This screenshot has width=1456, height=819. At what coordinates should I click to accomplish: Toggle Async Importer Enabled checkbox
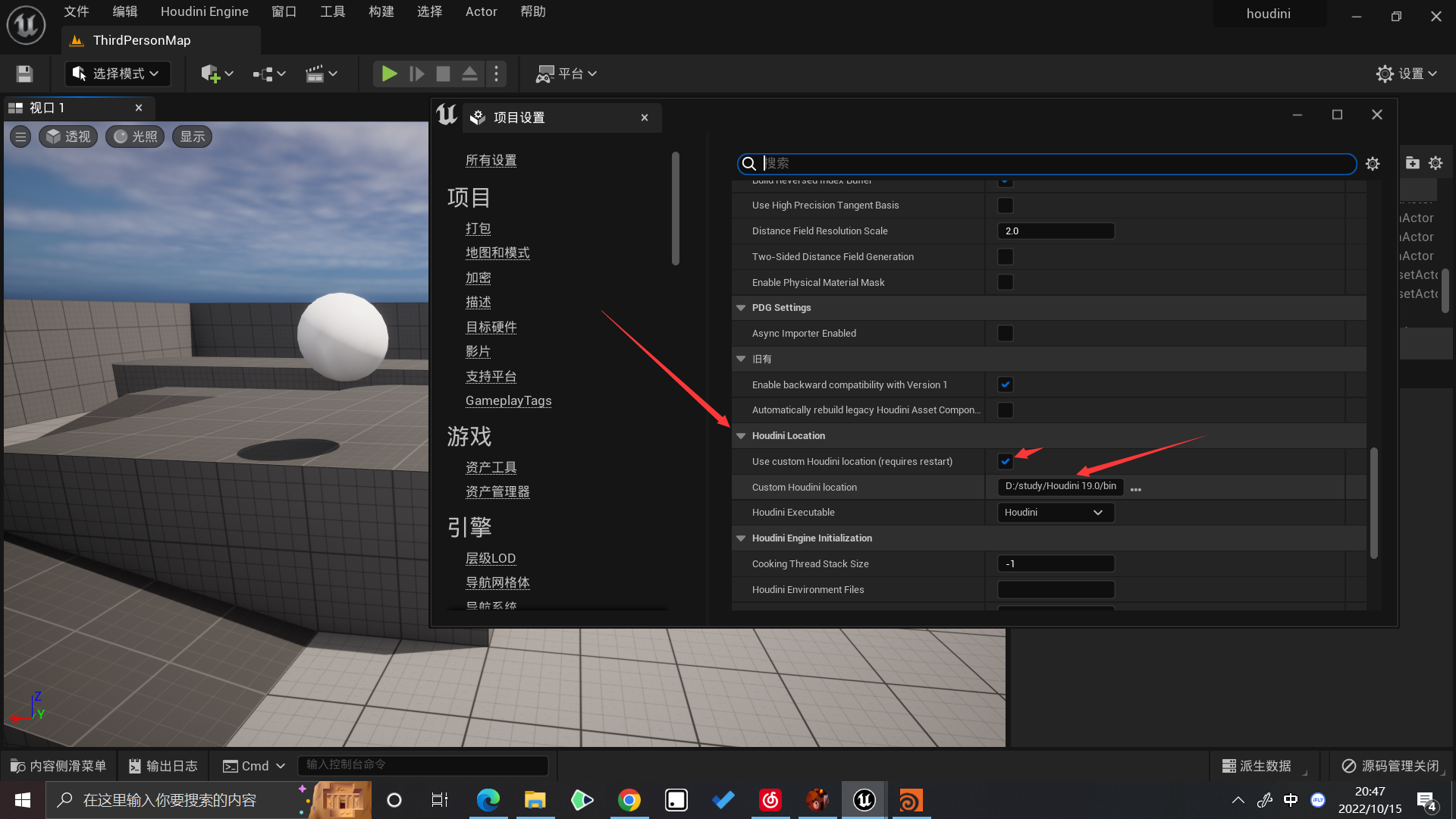1006,334
